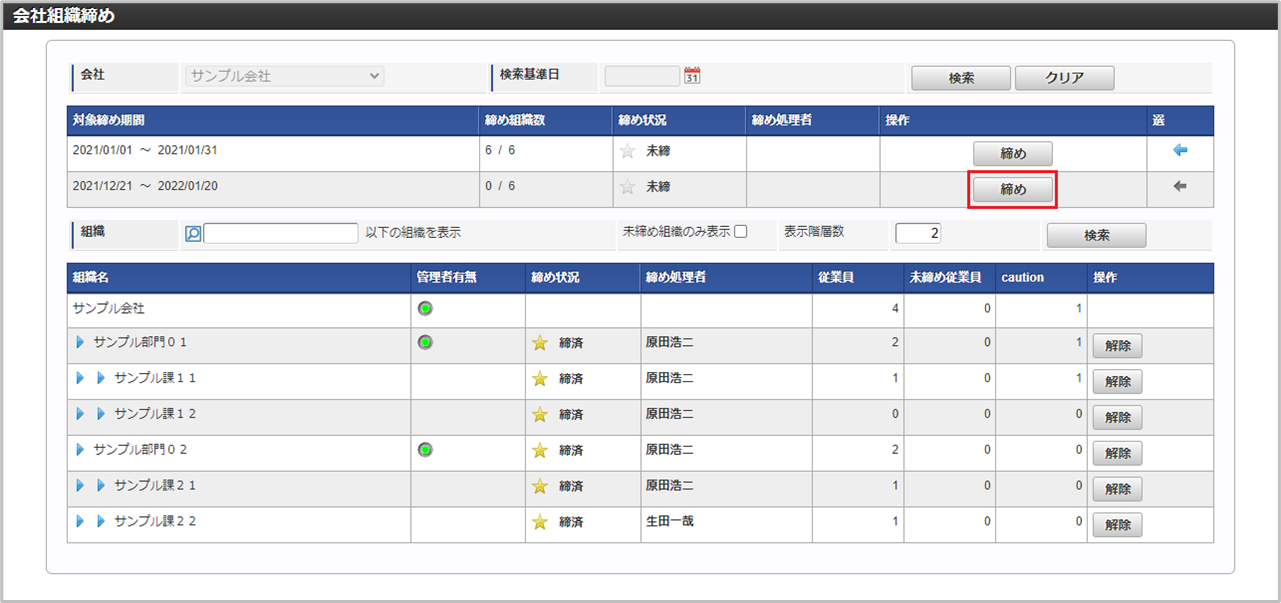Viewport: 1281px width, 603px height.
Task: Click the yellow star for サンプル課２２
Action: click(x=540, y=522)
